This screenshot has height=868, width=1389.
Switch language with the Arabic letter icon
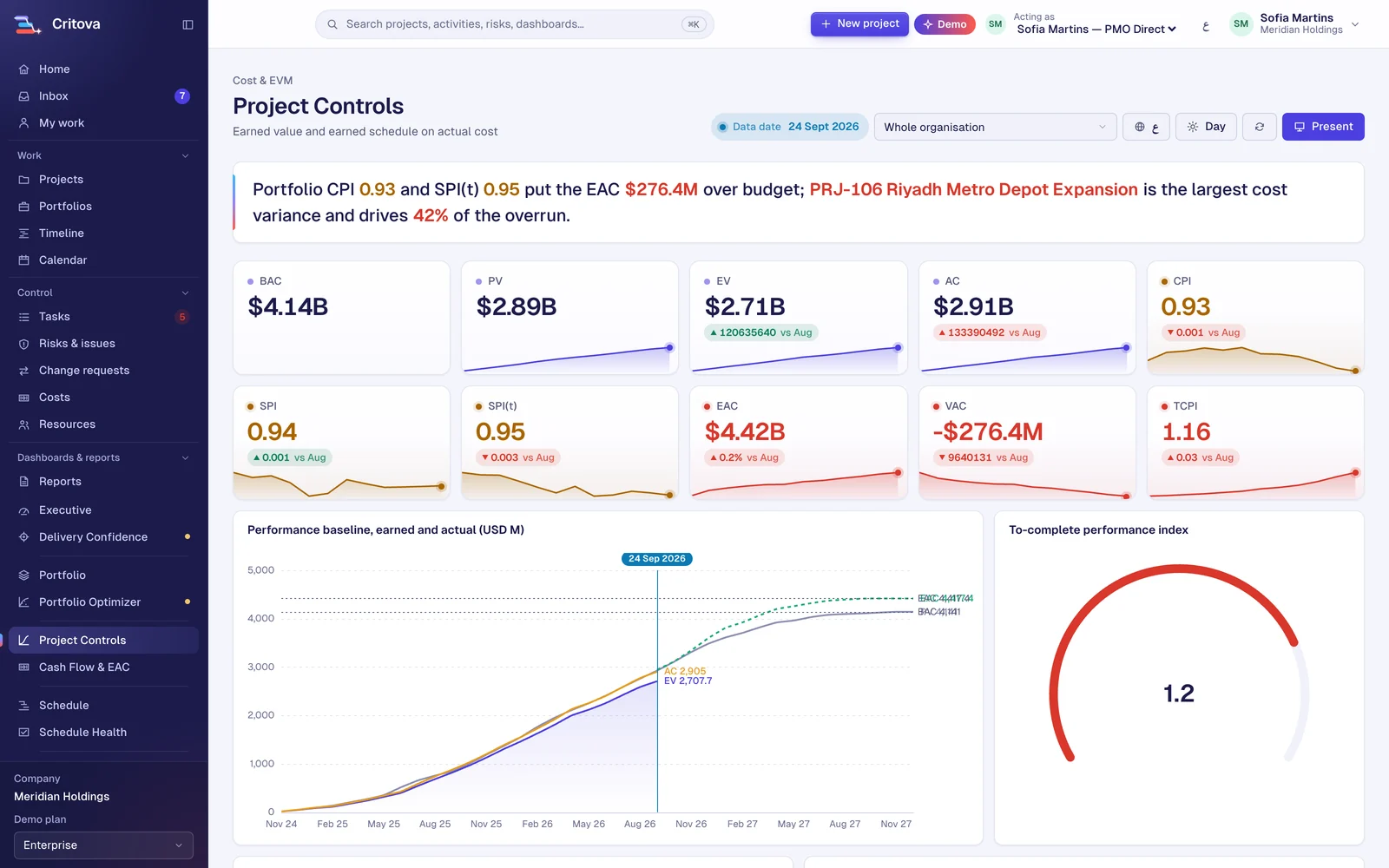1205,25
